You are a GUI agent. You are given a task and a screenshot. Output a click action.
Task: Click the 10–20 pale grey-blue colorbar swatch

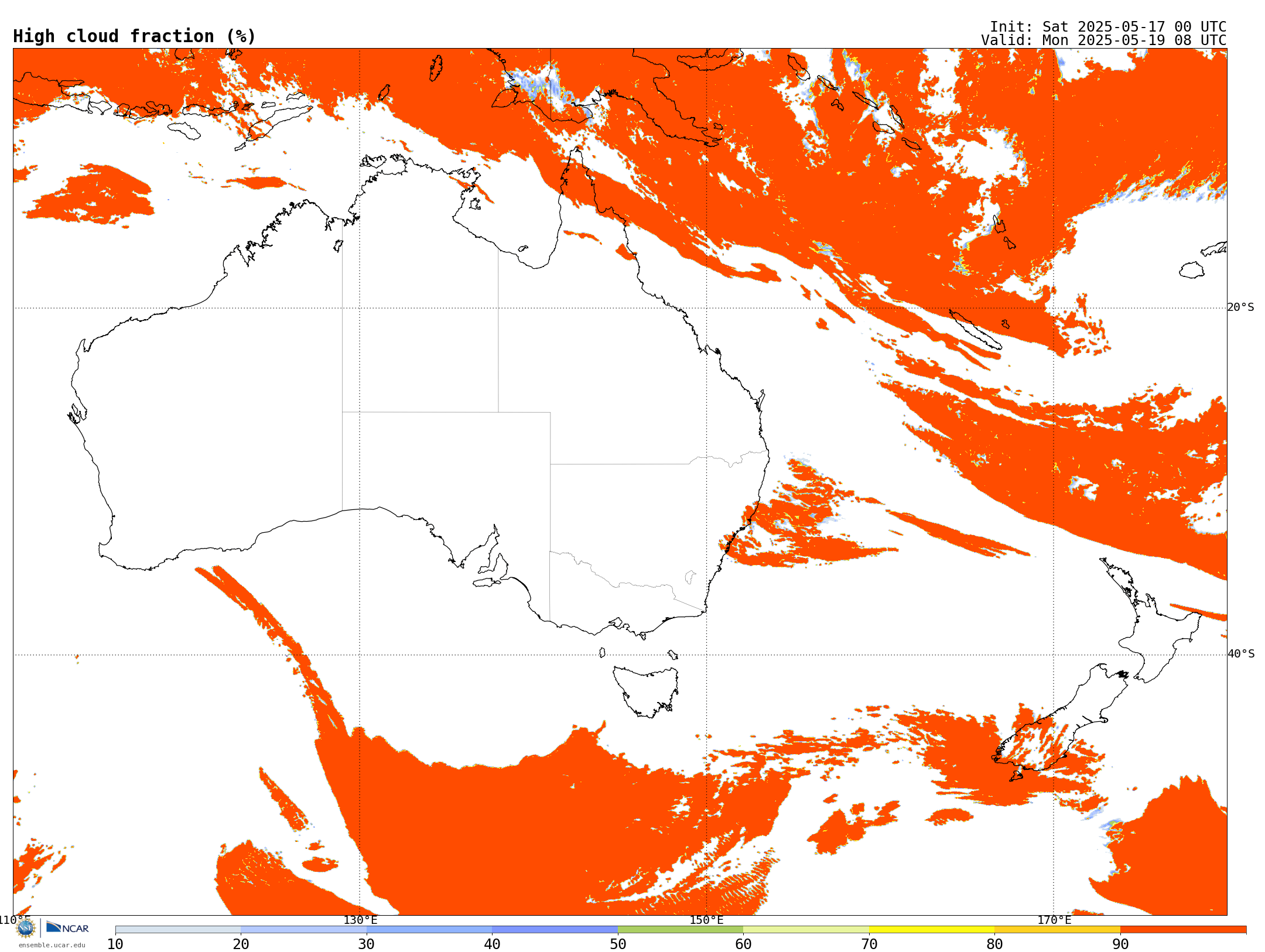[178, 930]
